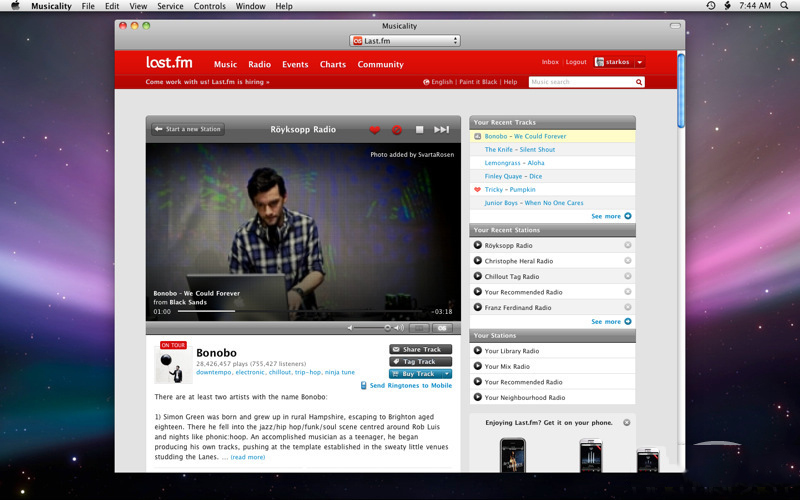Open Spotlight search in menu bar
This screenshot has width=800, height=500.
click(784, 6)
